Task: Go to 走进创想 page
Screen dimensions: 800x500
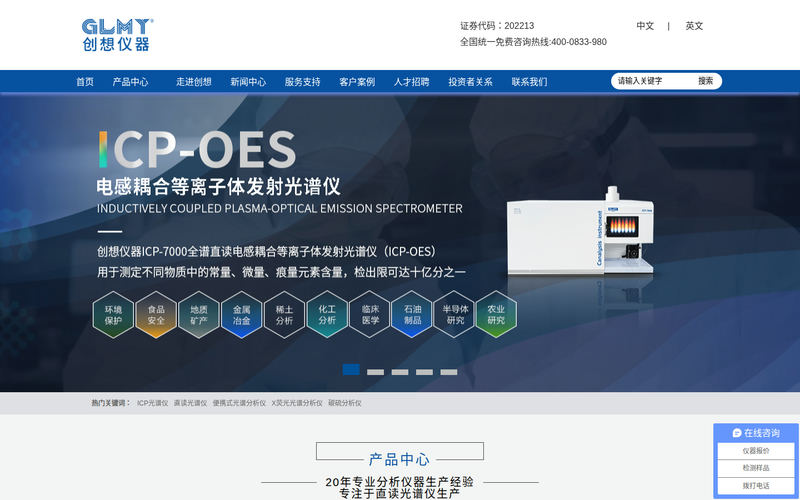Action: pyautogui.click(x=193, y=82)
